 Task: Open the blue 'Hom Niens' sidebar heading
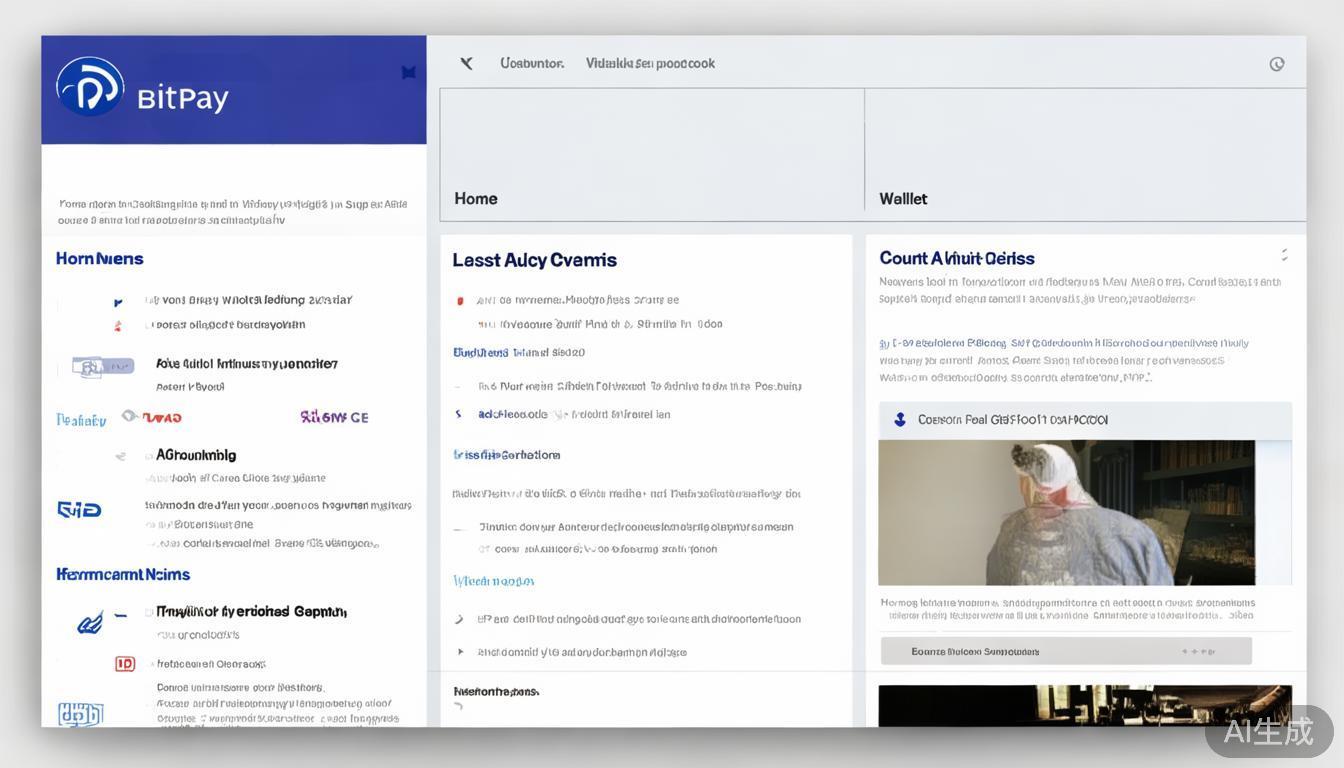[100, 259]
